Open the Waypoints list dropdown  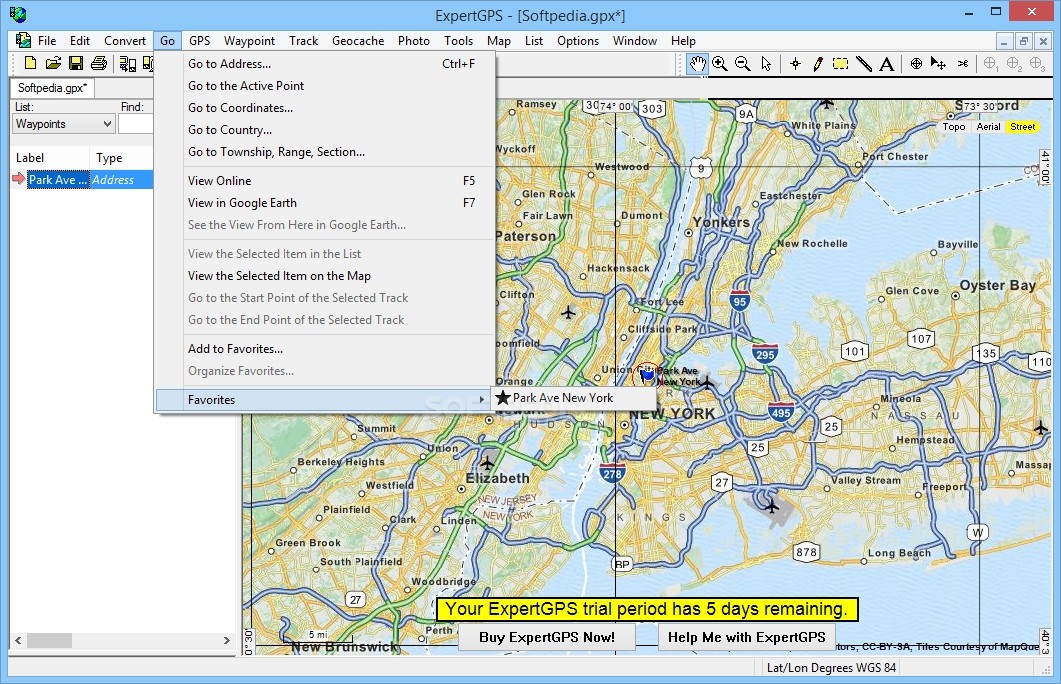tap(63, 124)
